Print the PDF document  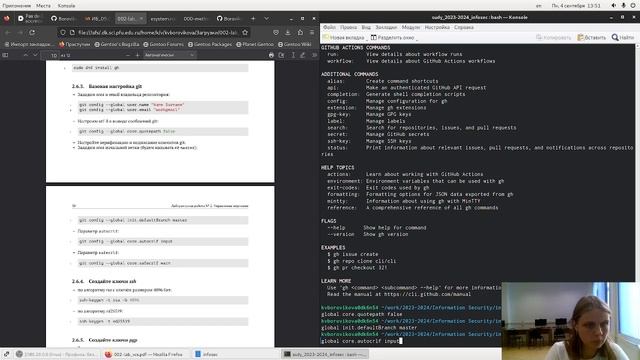click(271, 55)
